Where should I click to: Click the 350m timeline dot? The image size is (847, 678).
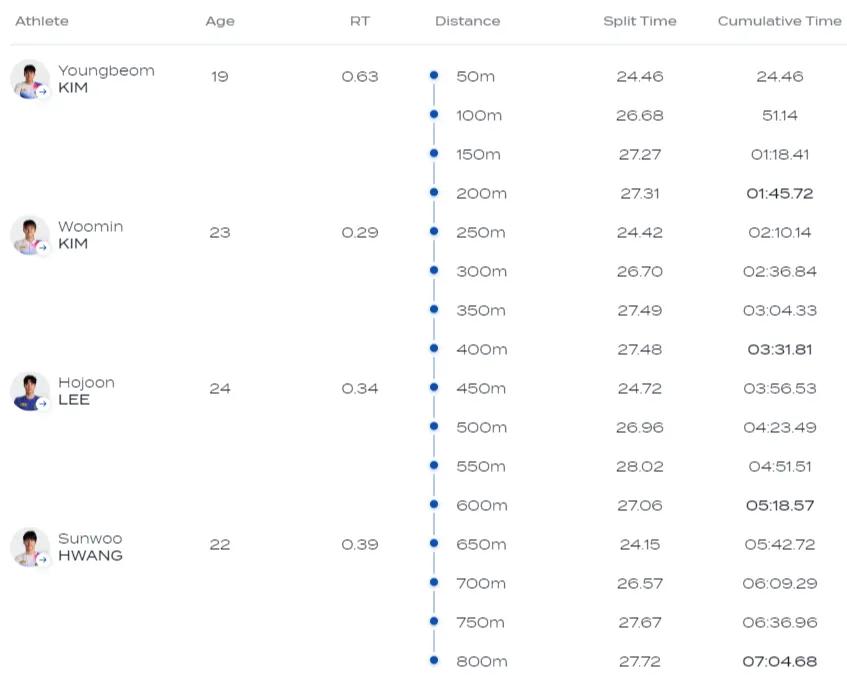pos(434,309)
